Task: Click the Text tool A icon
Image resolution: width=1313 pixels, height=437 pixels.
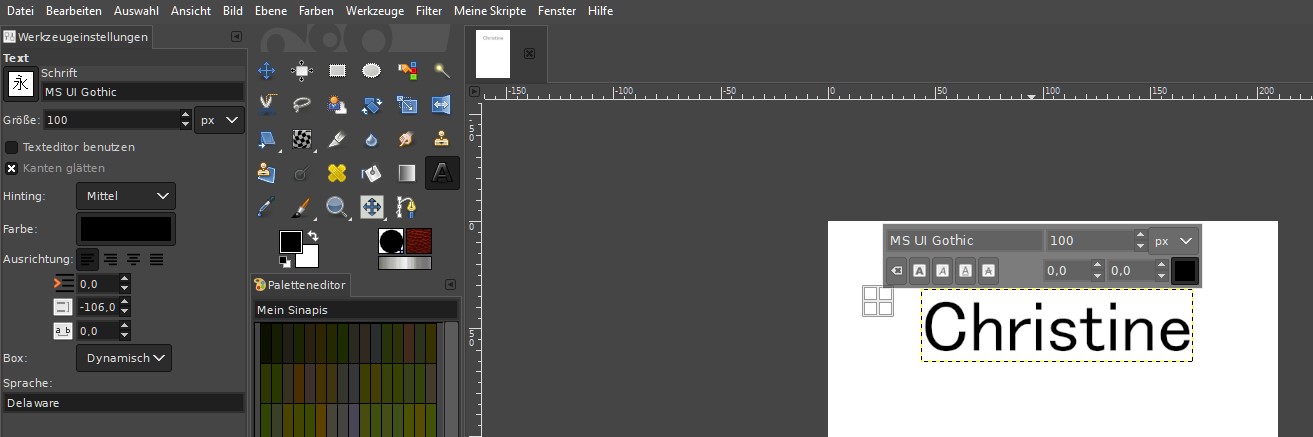Action: (441, 173)
